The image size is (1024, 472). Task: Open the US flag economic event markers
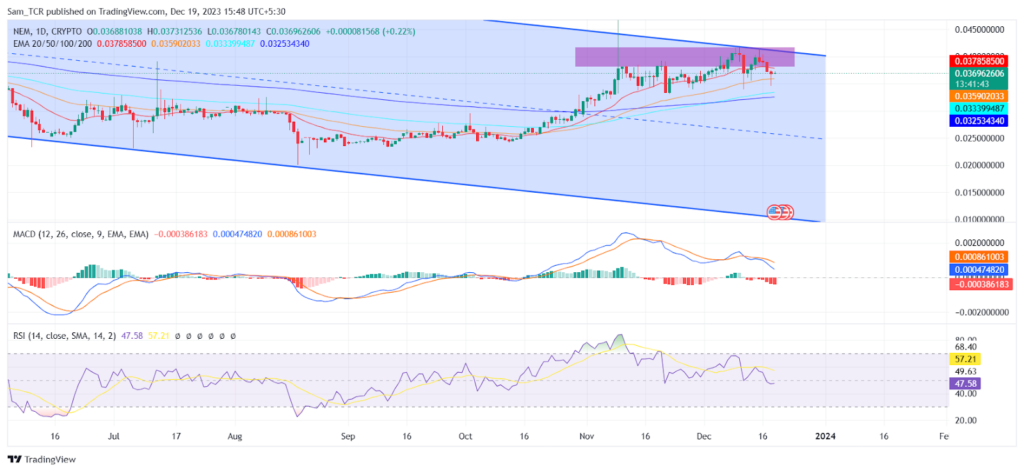coord(780,212)
